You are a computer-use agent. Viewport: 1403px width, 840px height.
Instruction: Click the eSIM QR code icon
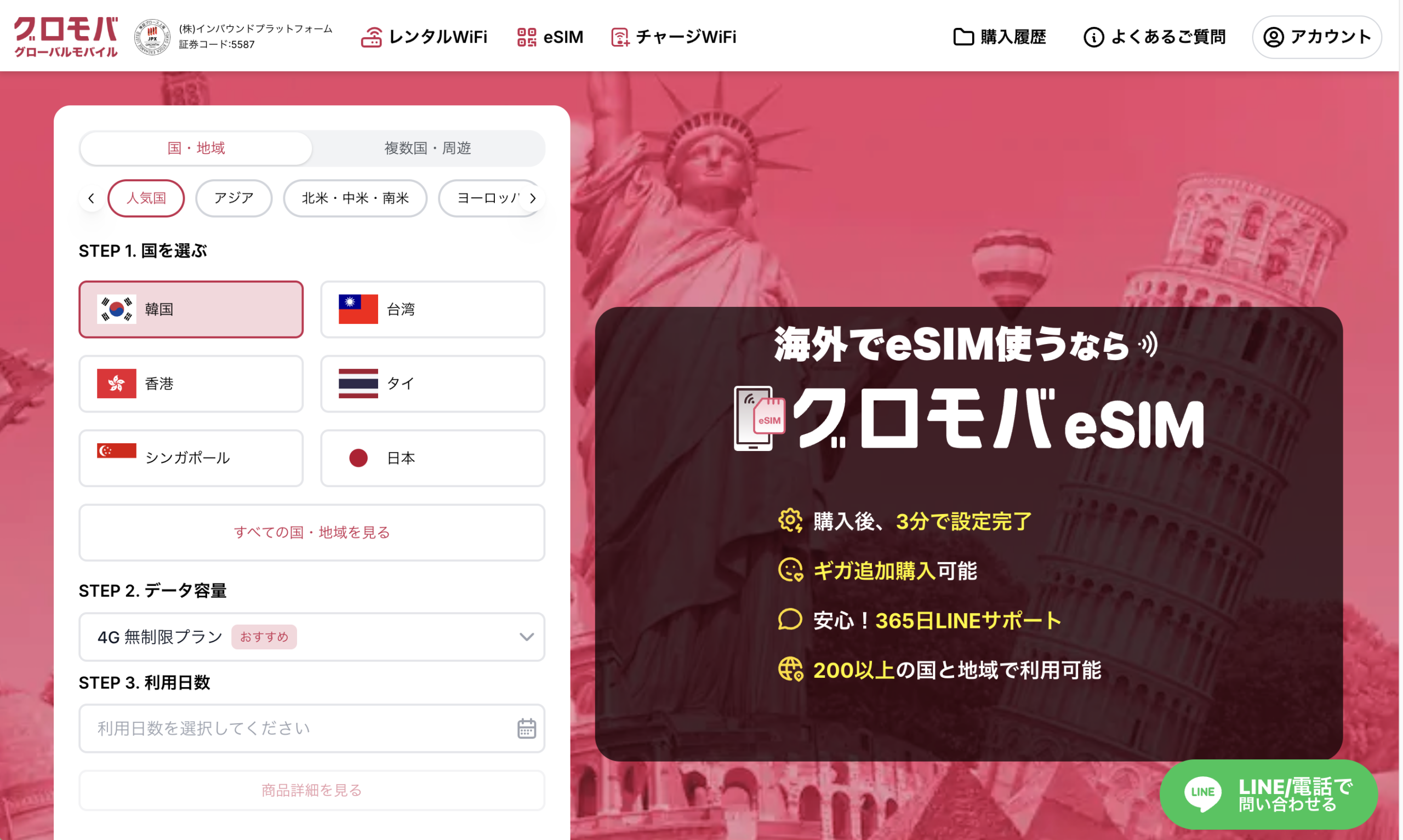[526, 37]
